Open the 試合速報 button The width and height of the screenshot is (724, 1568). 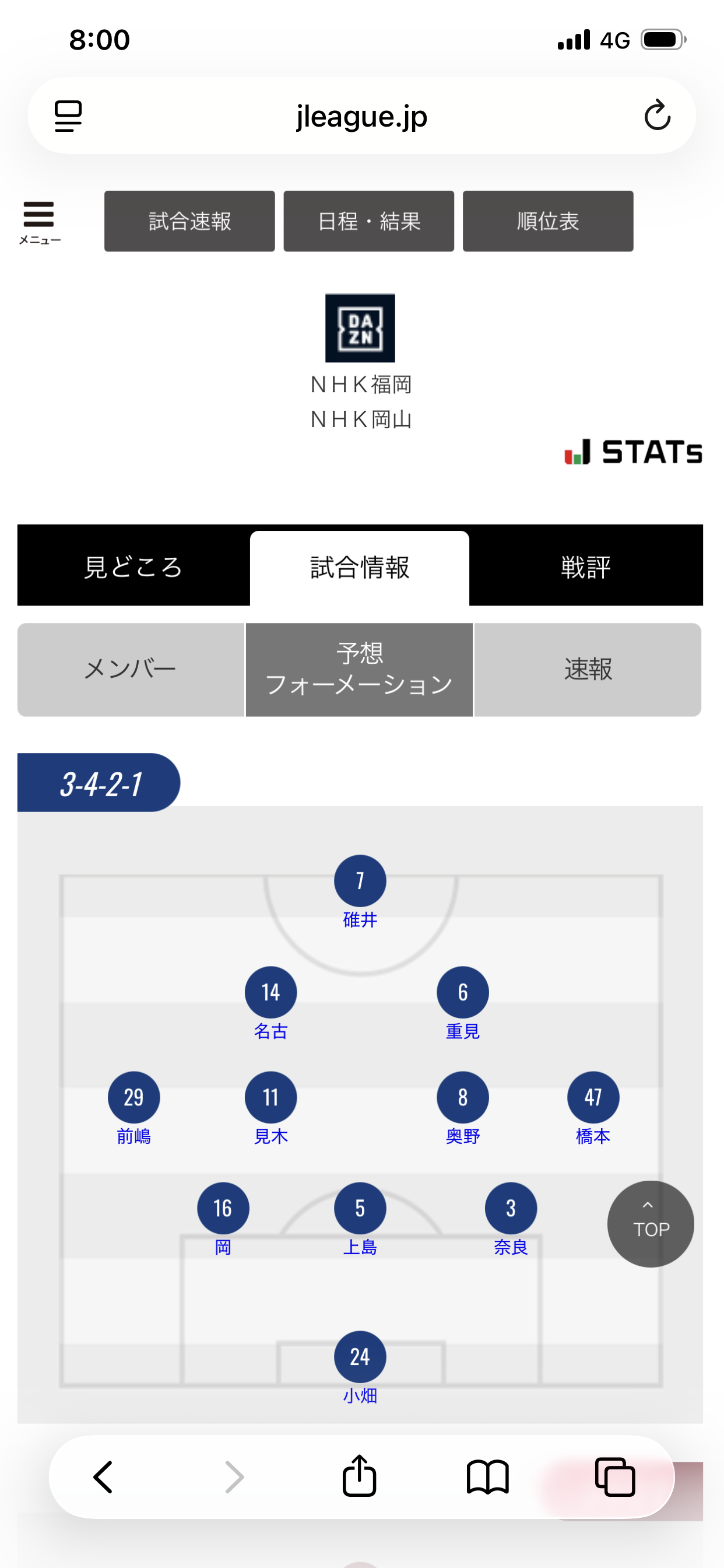(x=189, y=221)
